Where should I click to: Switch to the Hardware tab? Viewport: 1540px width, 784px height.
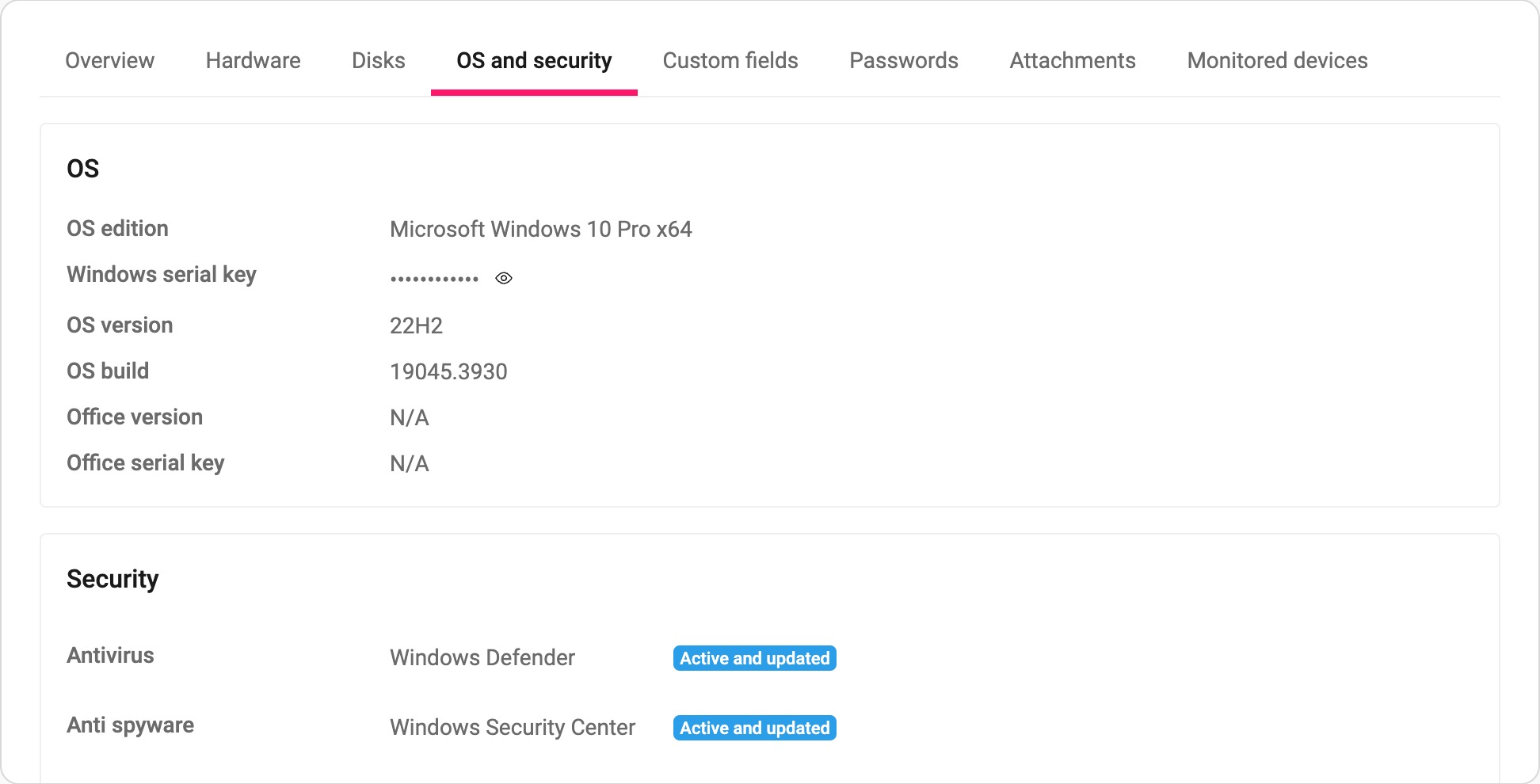click(x=253, y=60)
